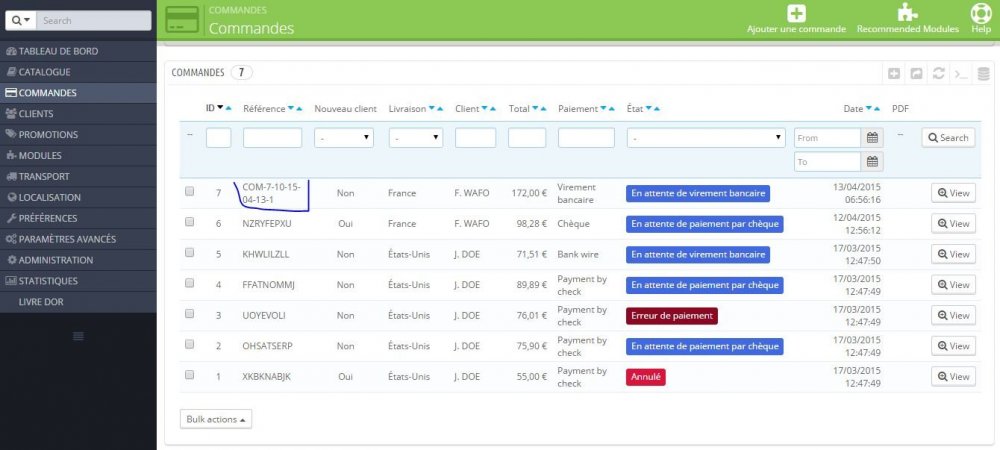The image size is (1000, 450).
Task: Open the Préférences menu
Action: [78, 218]
